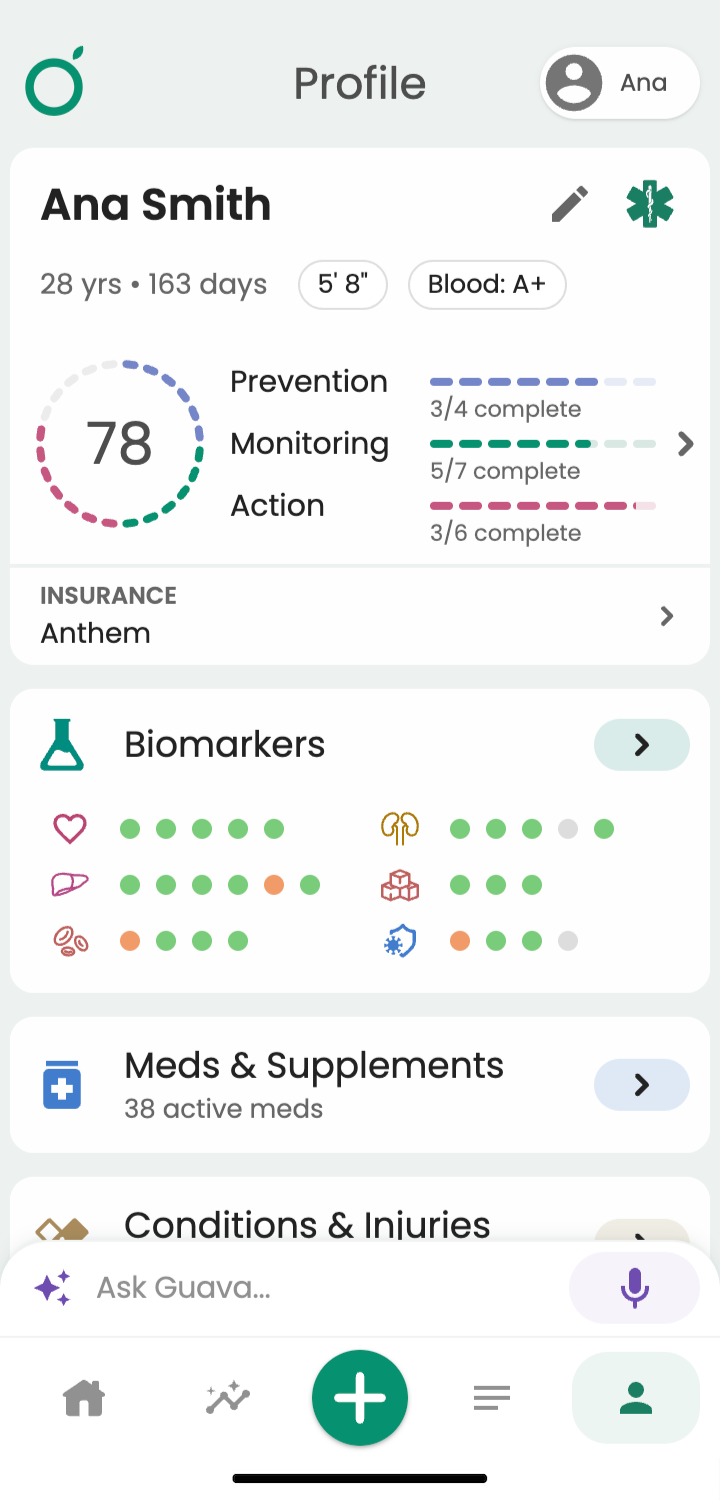
Task: Tap the blood cells biomarkers icon
Action: click(x=70, y=941)
